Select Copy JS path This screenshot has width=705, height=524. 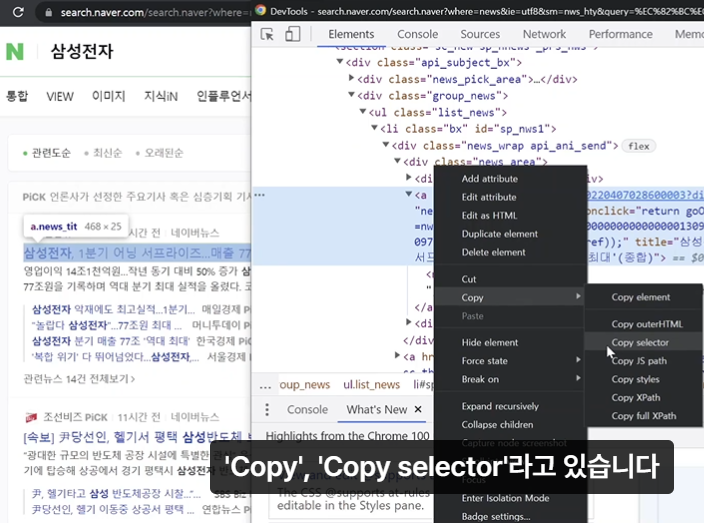(643, 361)
